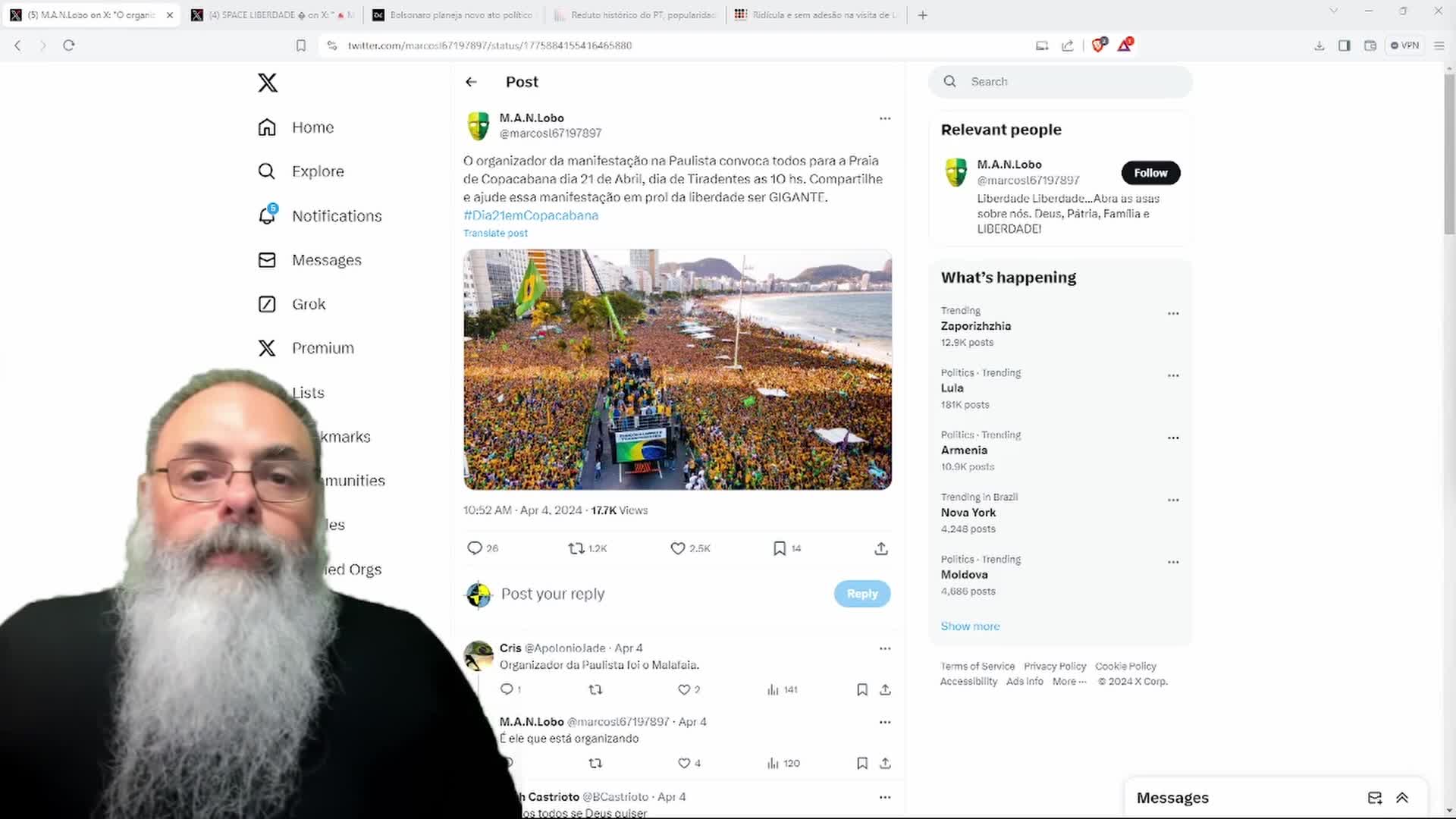
Task: Open the Explore search icon
Action: pyautogui.click(x=318, y=171)
